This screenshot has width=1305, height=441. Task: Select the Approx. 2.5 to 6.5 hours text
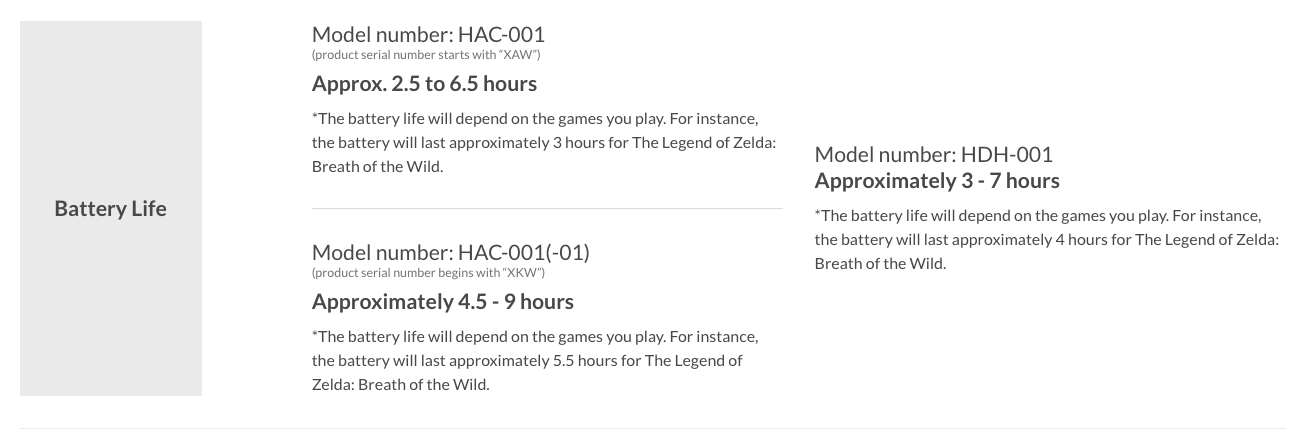[x=424, y=83]
